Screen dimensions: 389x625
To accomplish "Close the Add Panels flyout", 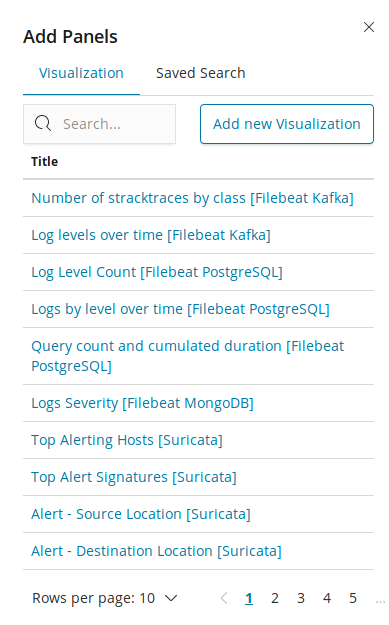I will click(x=369, y=27).
